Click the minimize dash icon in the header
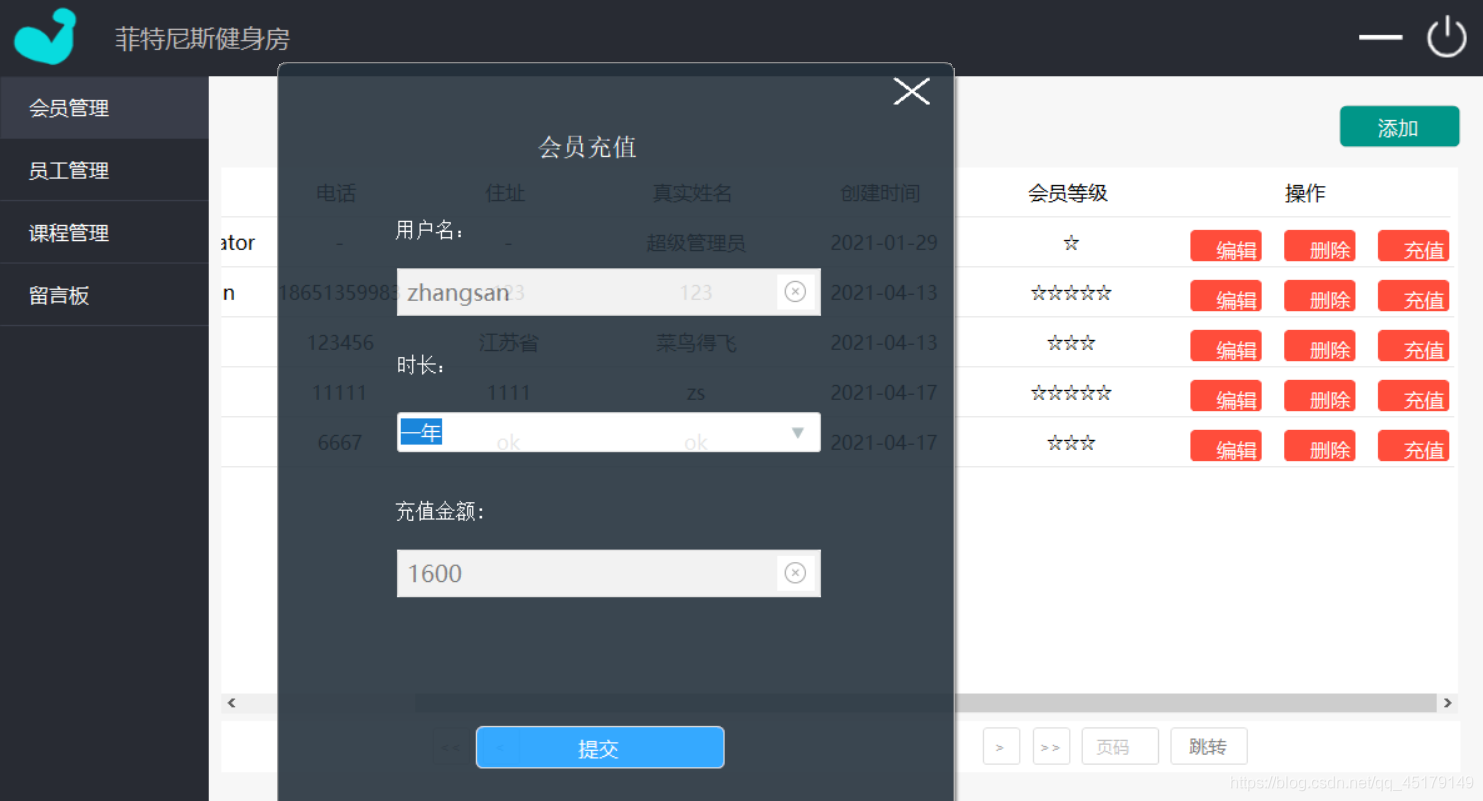Screen dimensions: 1483x801 1380,37
